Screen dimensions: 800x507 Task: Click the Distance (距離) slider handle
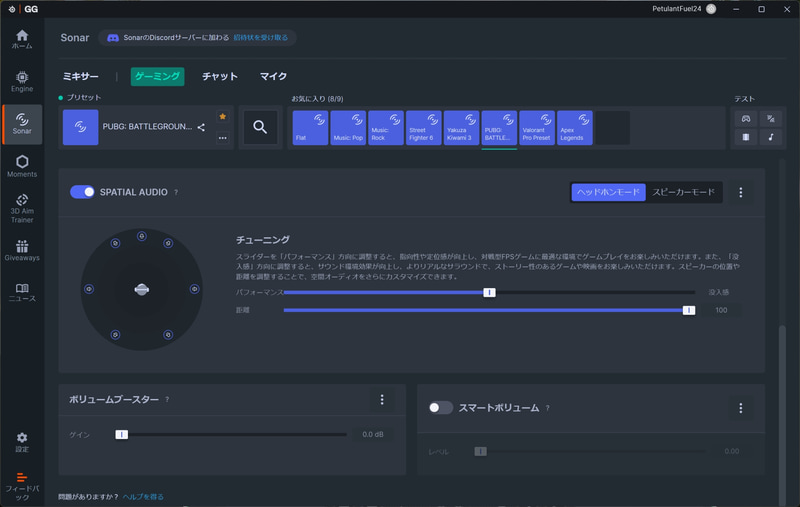pos(689,310)
